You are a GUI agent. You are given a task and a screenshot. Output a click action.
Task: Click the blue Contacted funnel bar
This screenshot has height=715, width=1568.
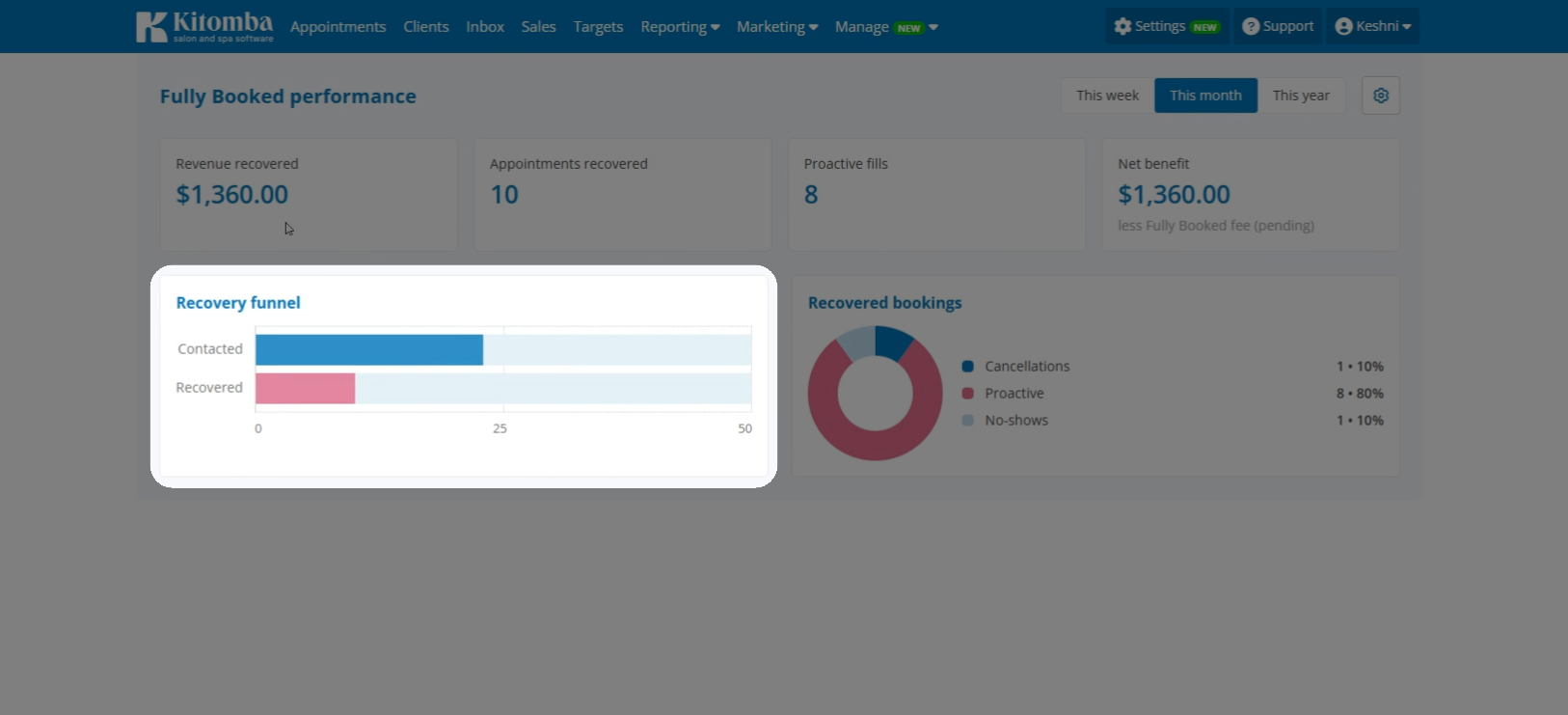coord(369,349)
